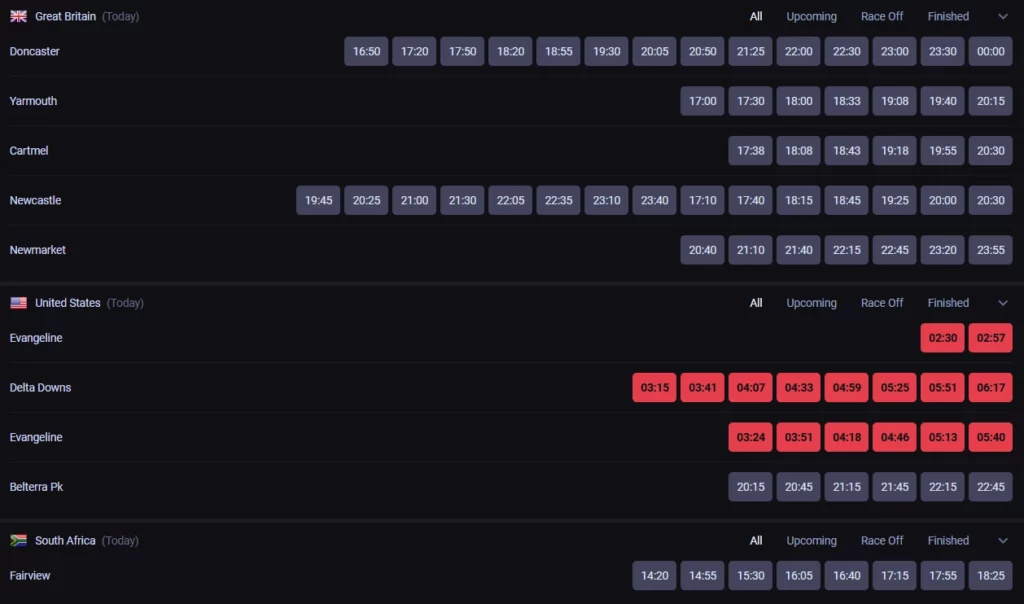Image resolution: width=1024 pixels, height=604 pixels.
Task: Open the Yarmouth 20:15 race
Action: click(x=991, y=101)
